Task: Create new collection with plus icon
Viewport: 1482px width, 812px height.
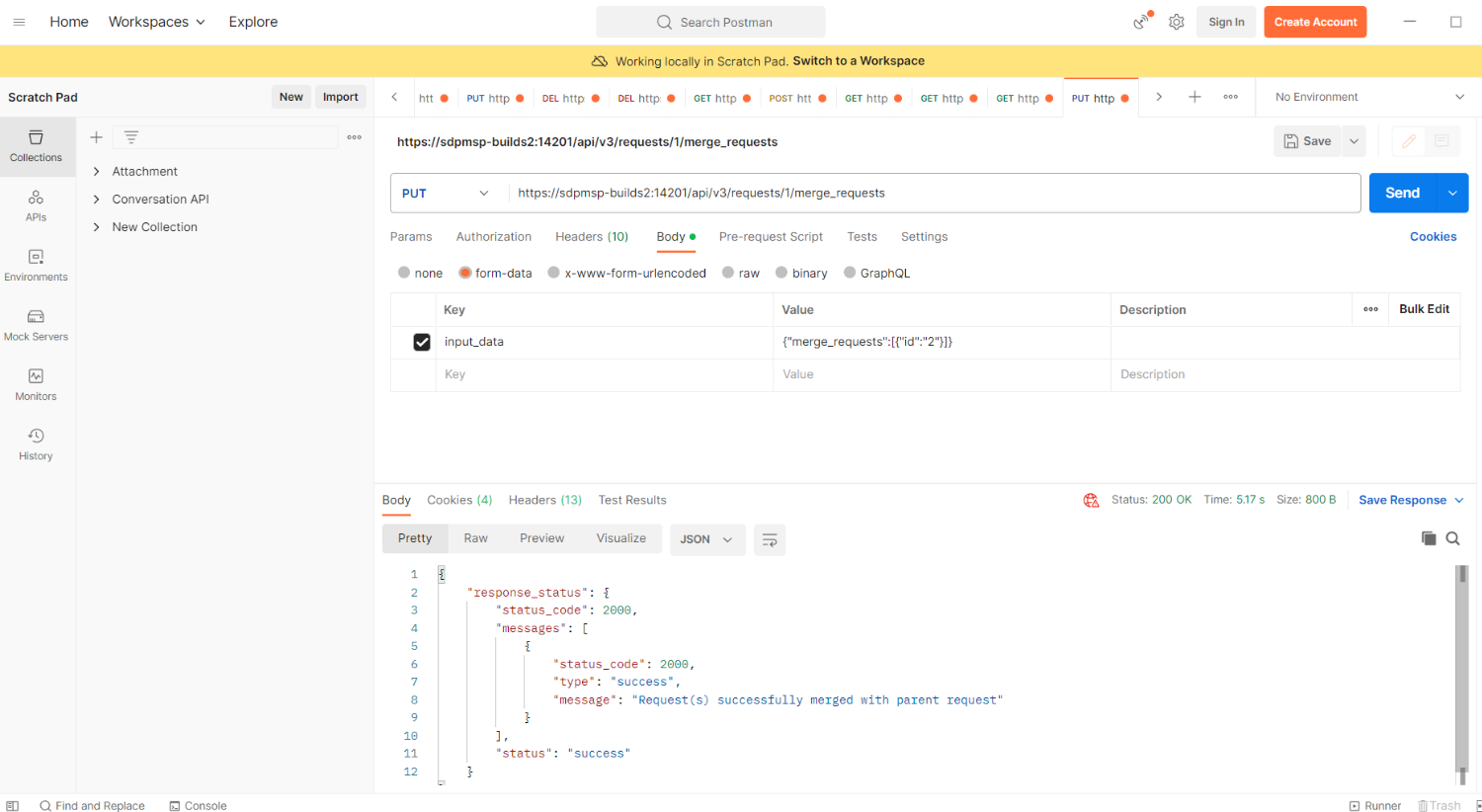Action: click(96, 137)
